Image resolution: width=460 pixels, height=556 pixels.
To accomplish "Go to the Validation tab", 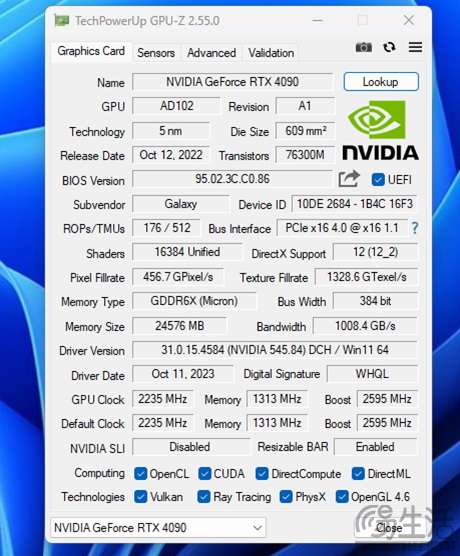I will coord(271,53).
